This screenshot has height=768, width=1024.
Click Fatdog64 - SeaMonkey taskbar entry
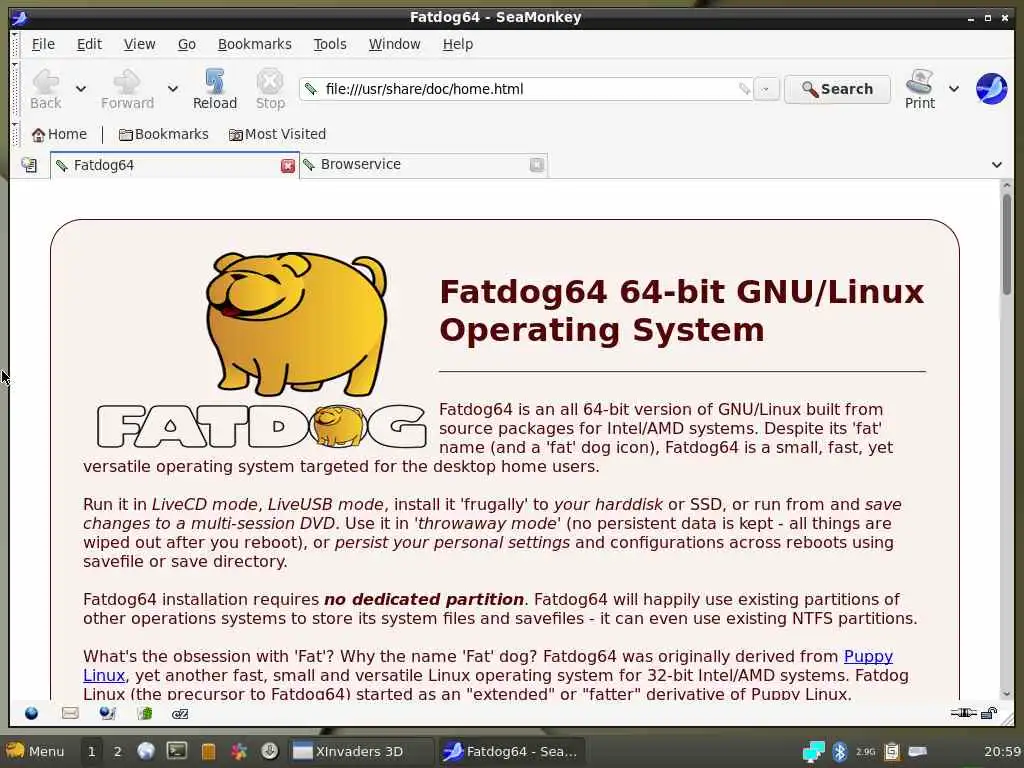(x=511, y=752)
